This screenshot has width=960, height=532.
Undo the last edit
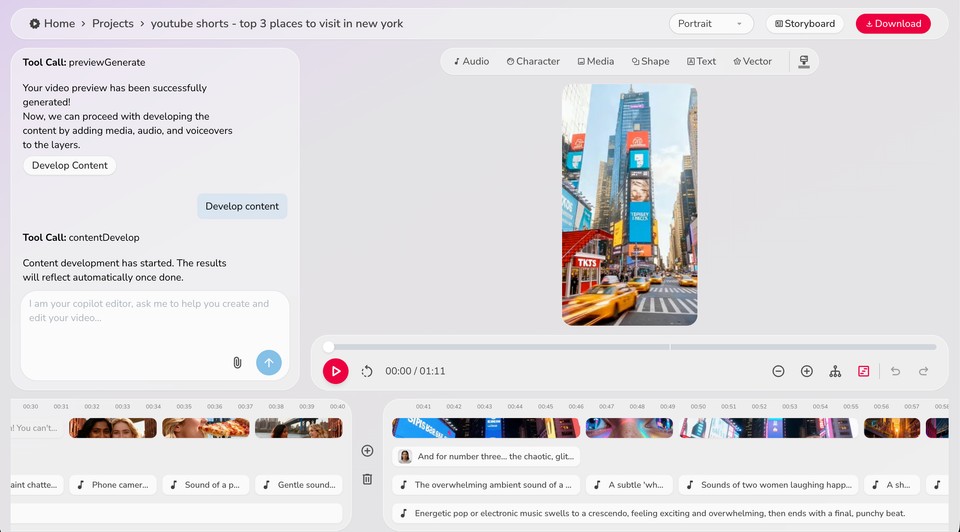point(895,371)
